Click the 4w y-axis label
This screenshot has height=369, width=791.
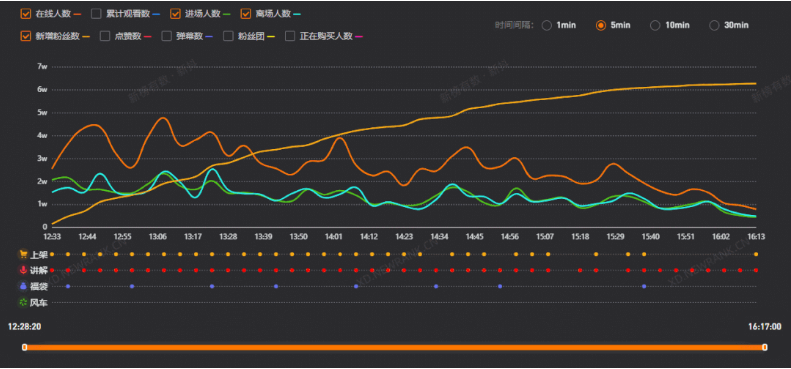pyautogui.click(x=42, y=135)
